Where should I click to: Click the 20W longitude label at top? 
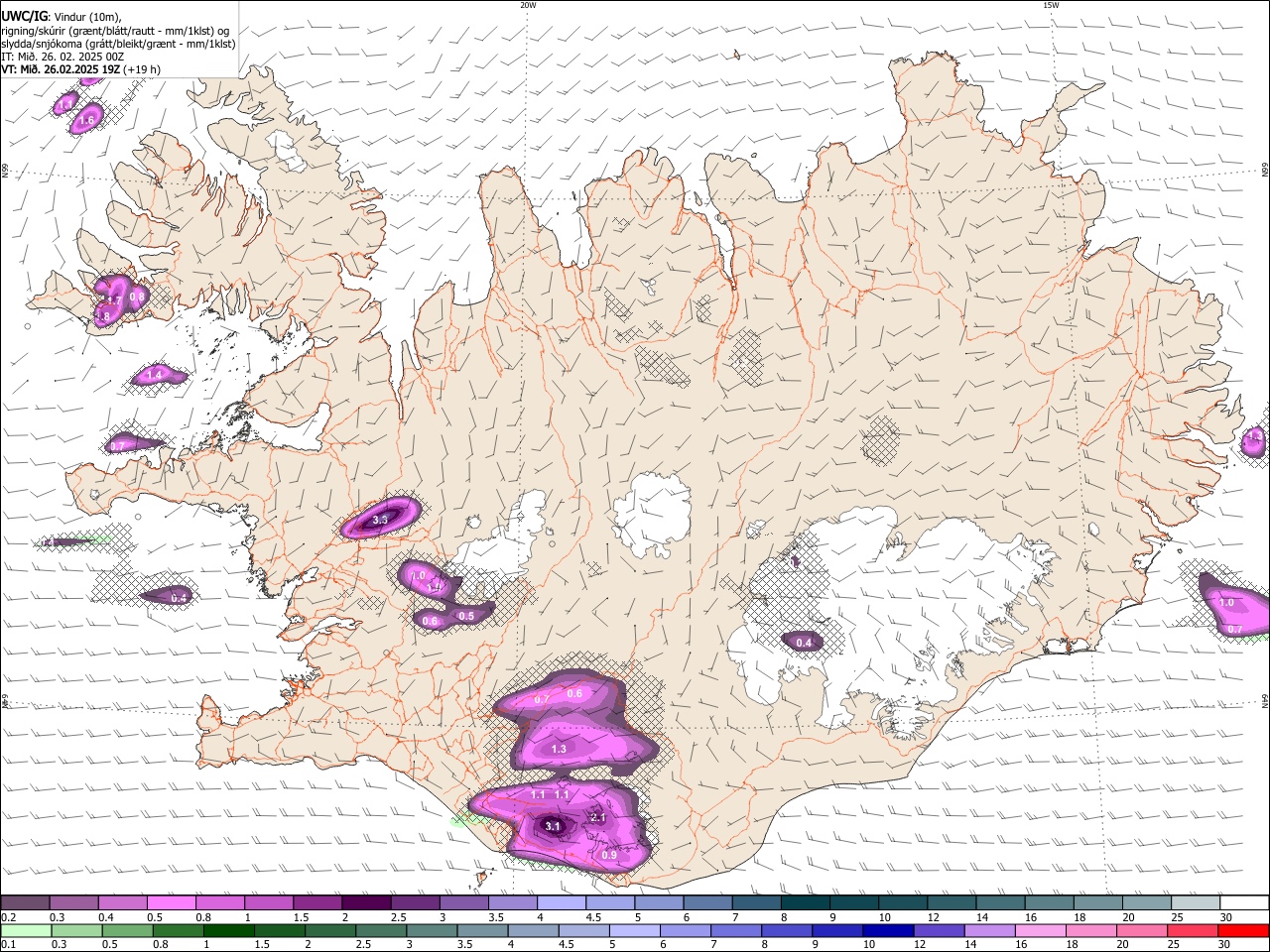click(528, 5)
